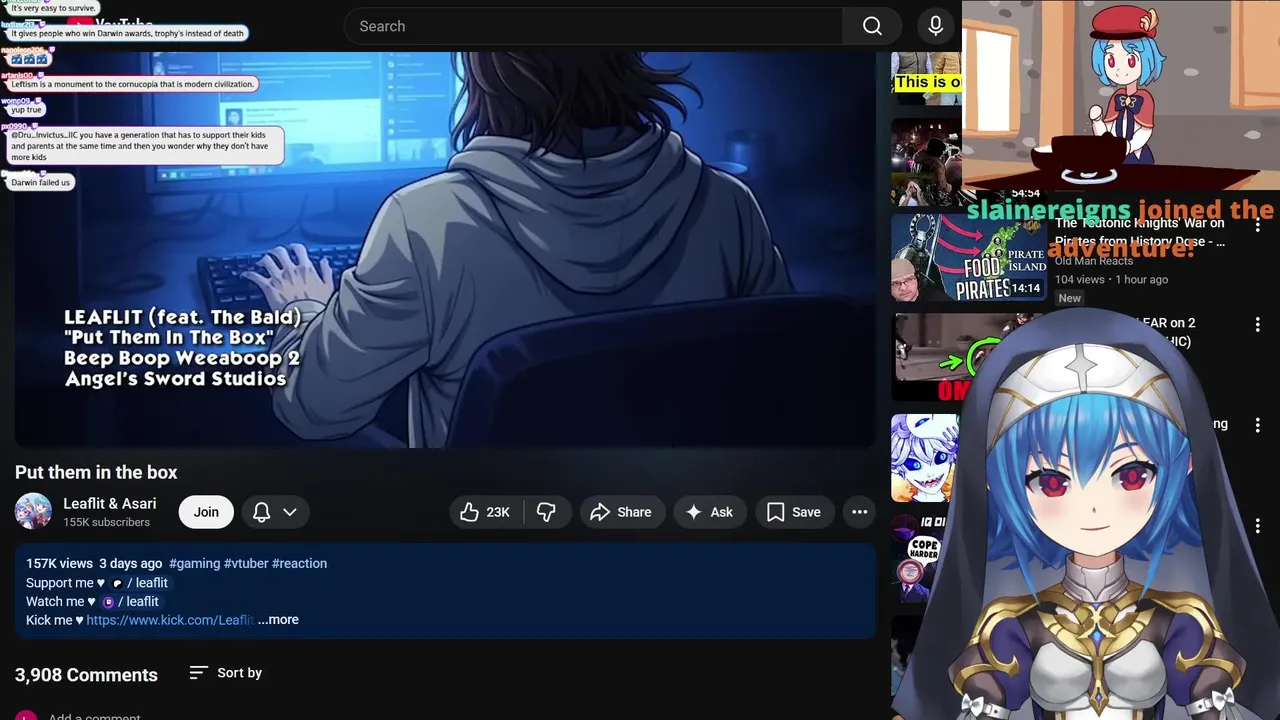The width and height of the screenshot is (1280, 720).
Task: Click the 14:14 duration badge
Action: (x=1025, y=288)
